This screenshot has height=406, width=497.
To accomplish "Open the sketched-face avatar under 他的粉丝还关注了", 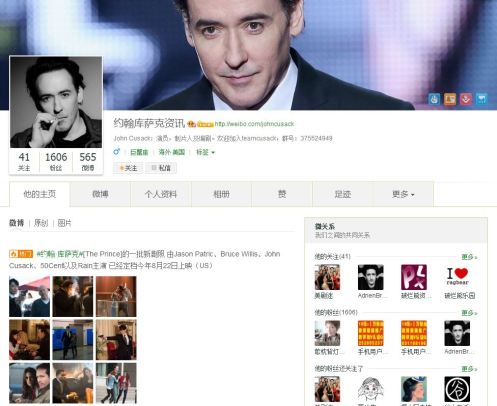I will click(371, 389).
